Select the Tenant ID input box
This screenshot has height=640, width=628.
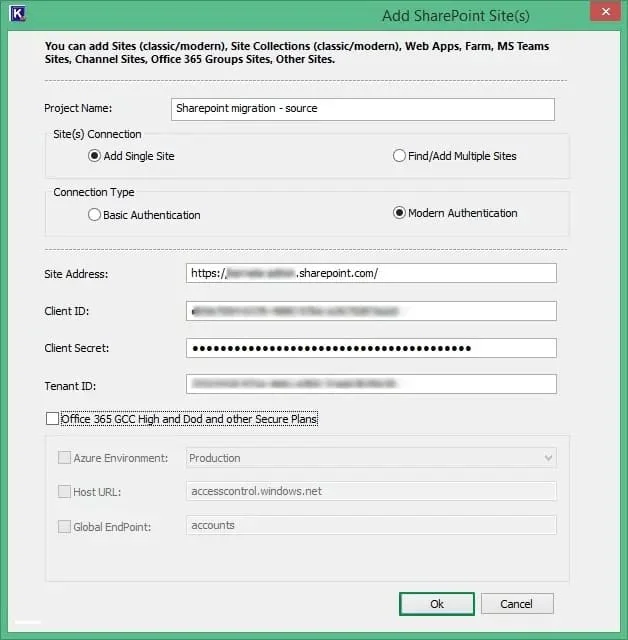click(x=371, y=384)
